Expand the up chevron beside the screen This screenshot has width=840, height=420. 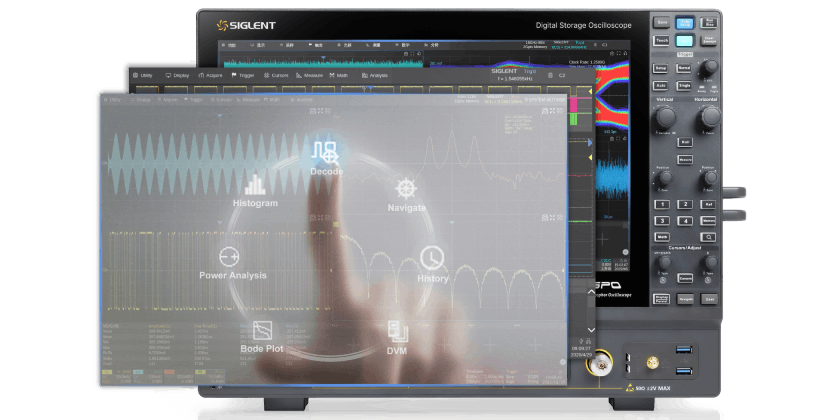591,292
